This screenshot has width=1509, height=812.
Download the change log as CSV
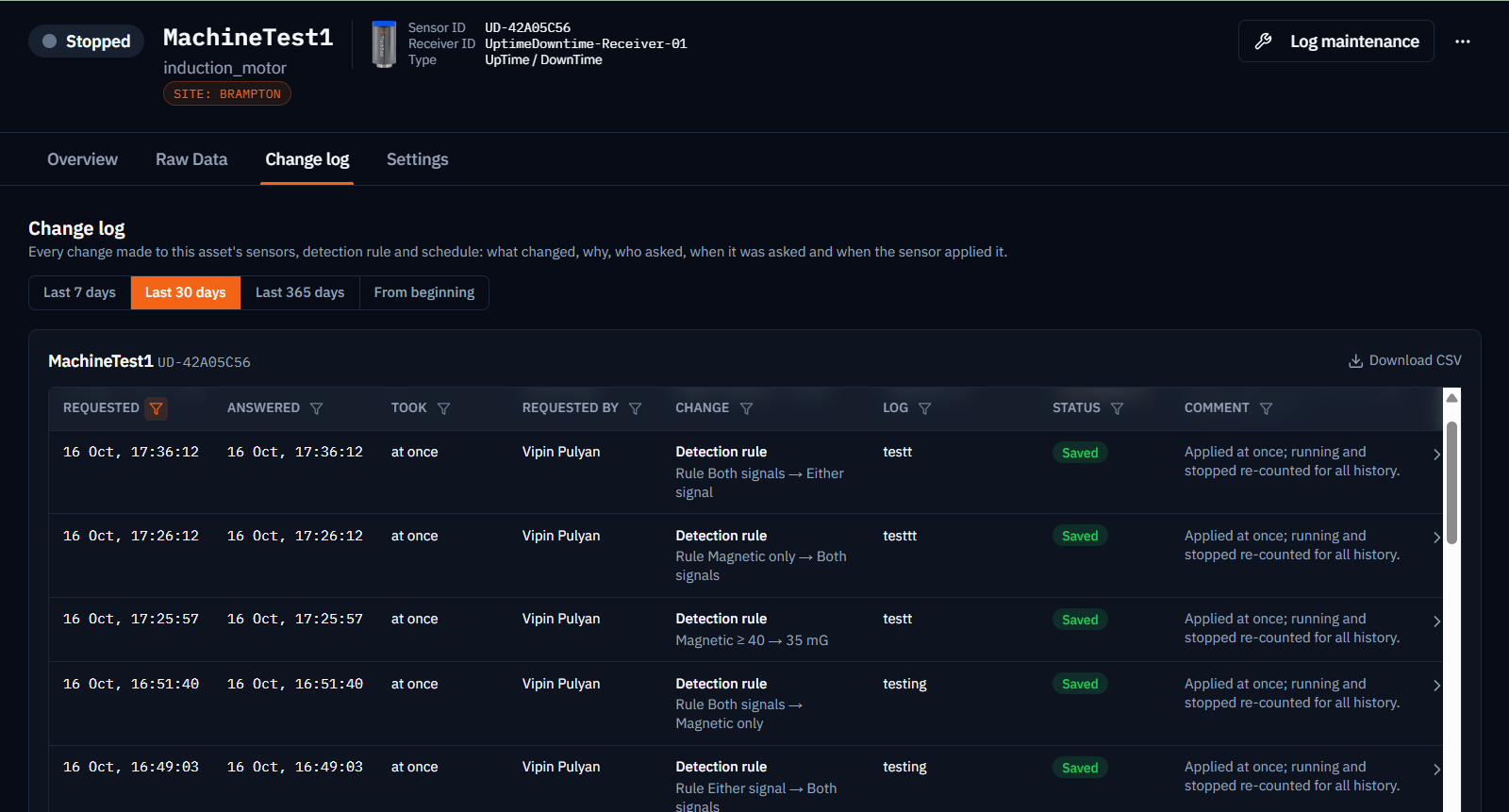coord(1405,360)
